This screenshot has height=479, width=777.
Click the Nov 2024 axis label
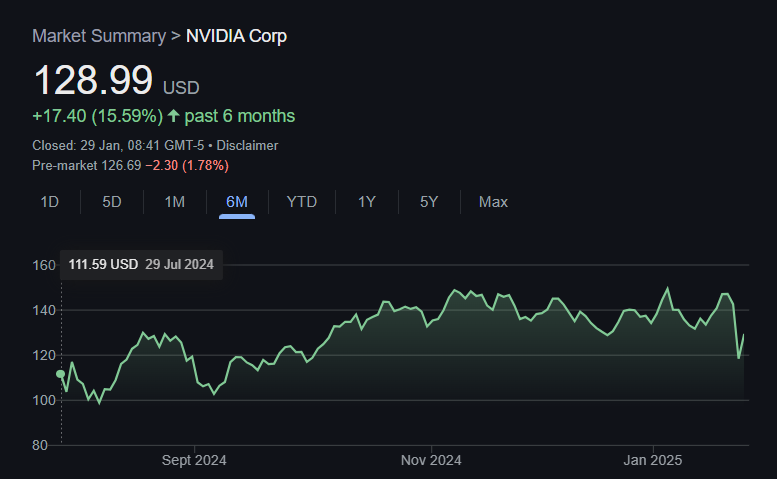(431, 460)
